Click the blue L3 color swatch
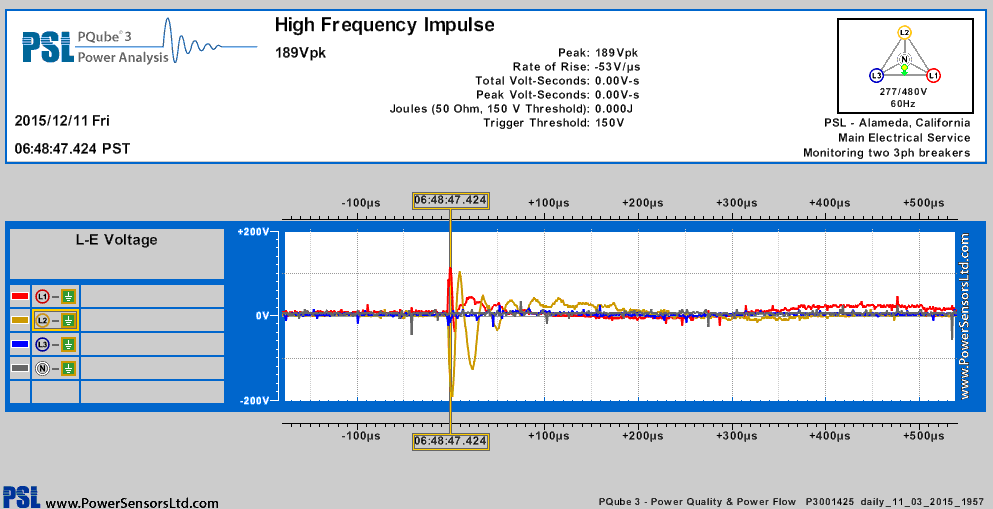The height and width of the screenshot is (509, 993). pyautogui.click(x=19, y=345)
